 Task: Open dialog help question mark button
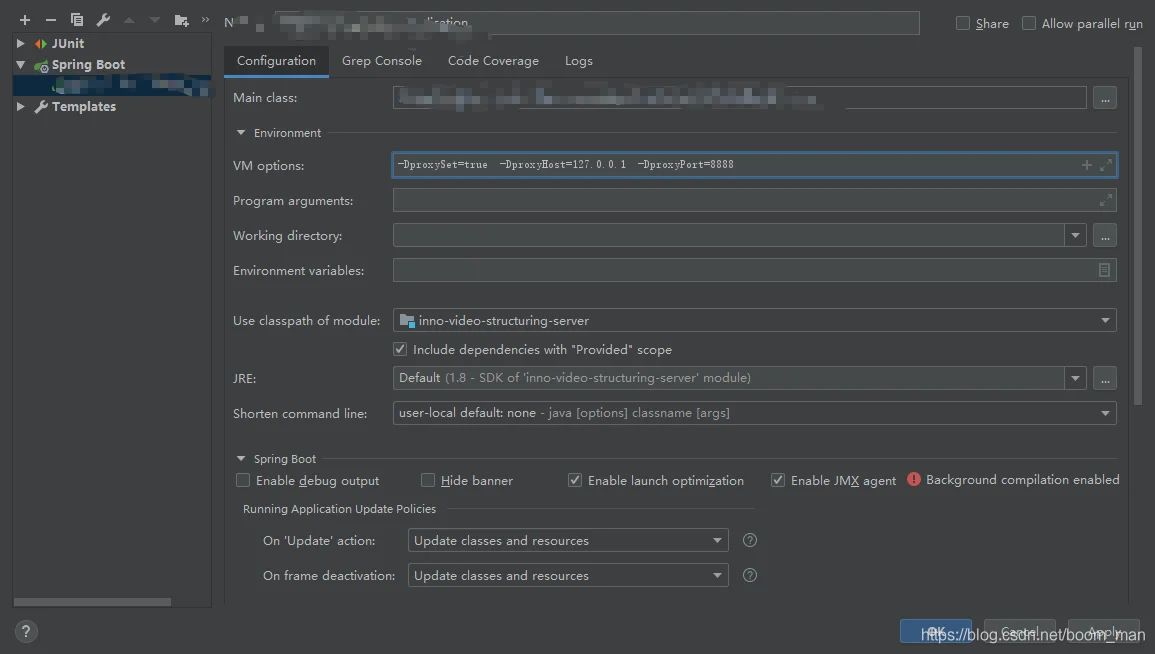(x=26, y=631)
